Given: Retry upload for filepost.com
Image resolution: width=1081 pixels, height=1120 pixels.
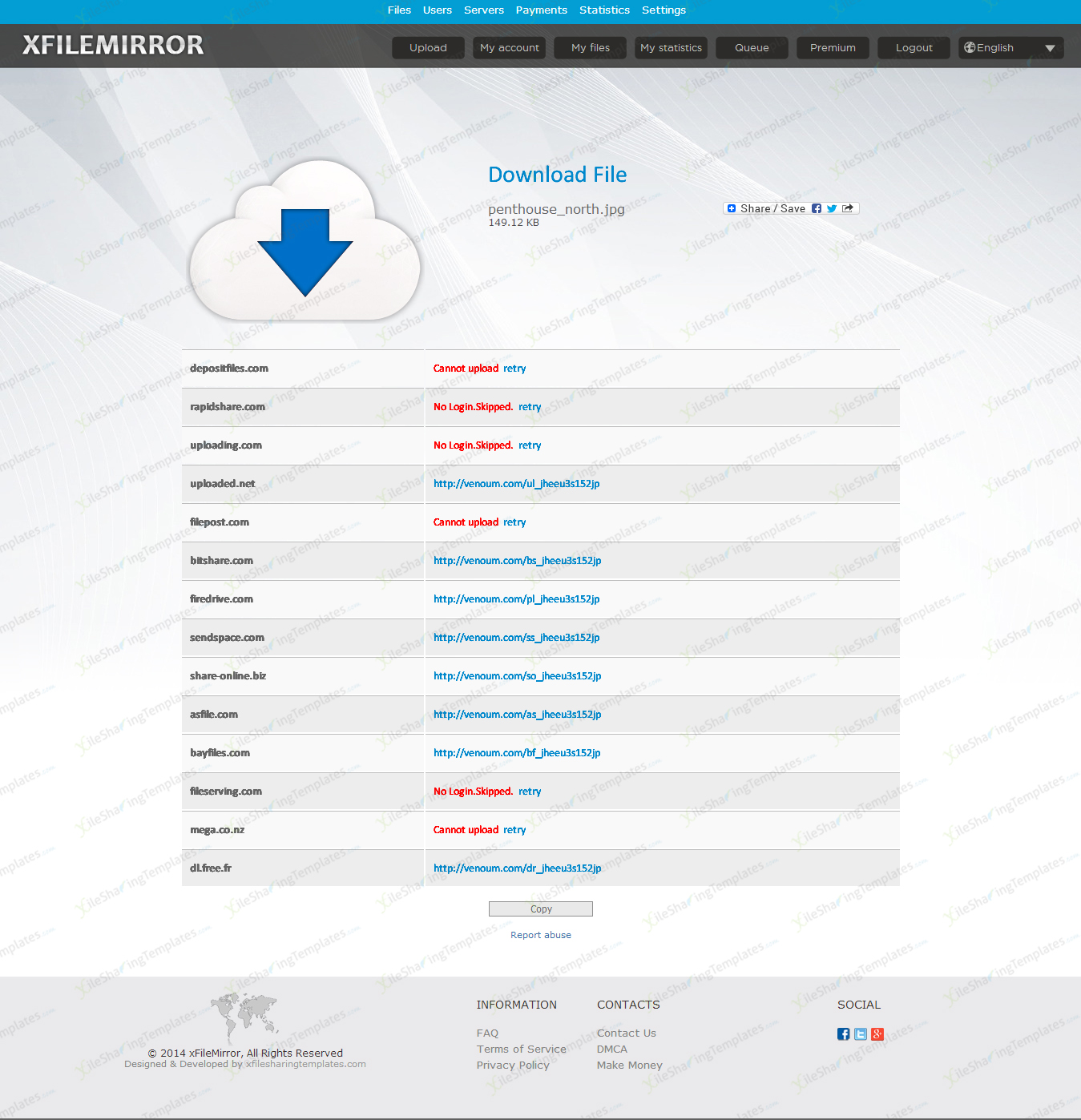Looking at the screenshot, I should pos(514,522).
